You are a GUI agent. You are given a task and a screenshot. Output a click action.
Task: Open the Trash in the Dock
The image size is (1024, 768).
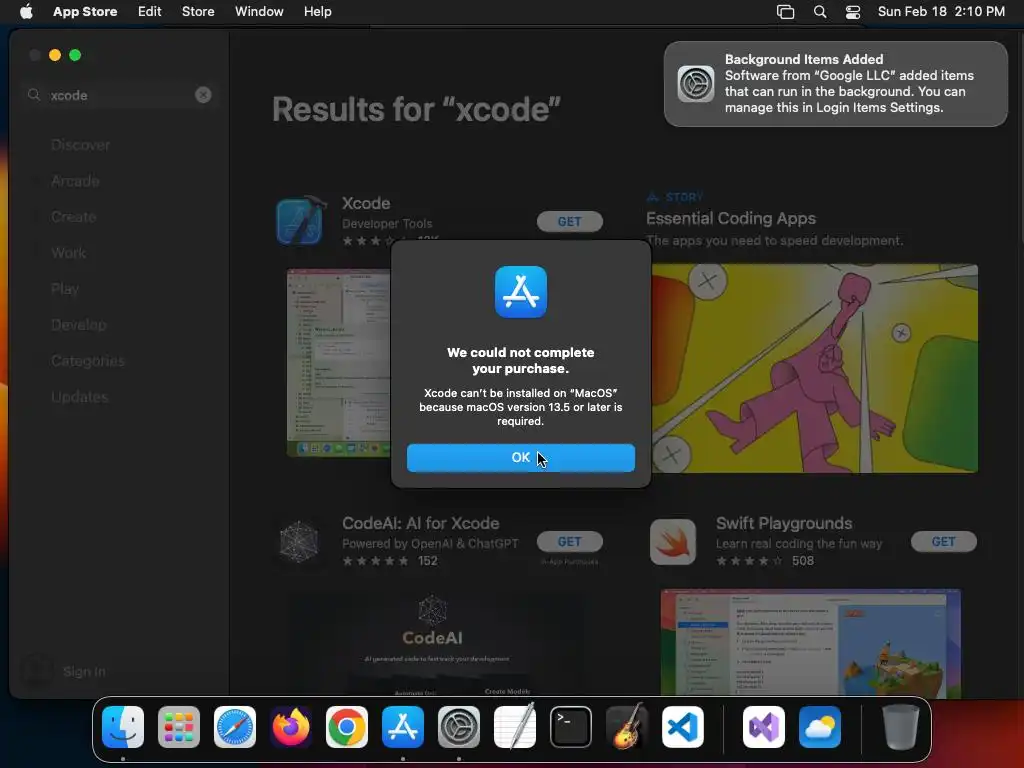[x=901, y=727]
